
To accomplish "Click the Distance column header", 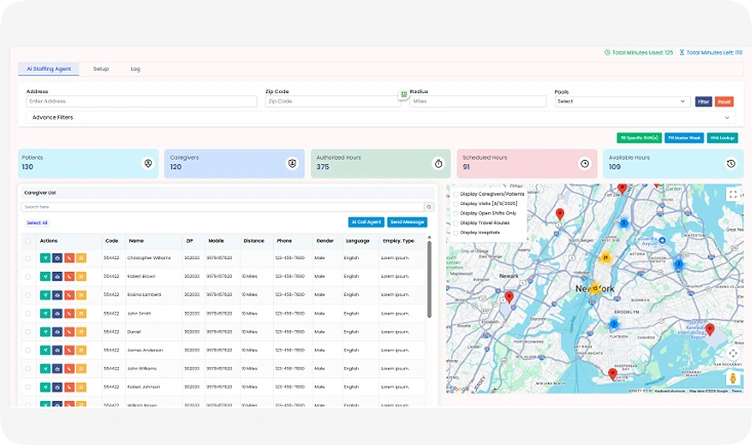I will [254, 241].
